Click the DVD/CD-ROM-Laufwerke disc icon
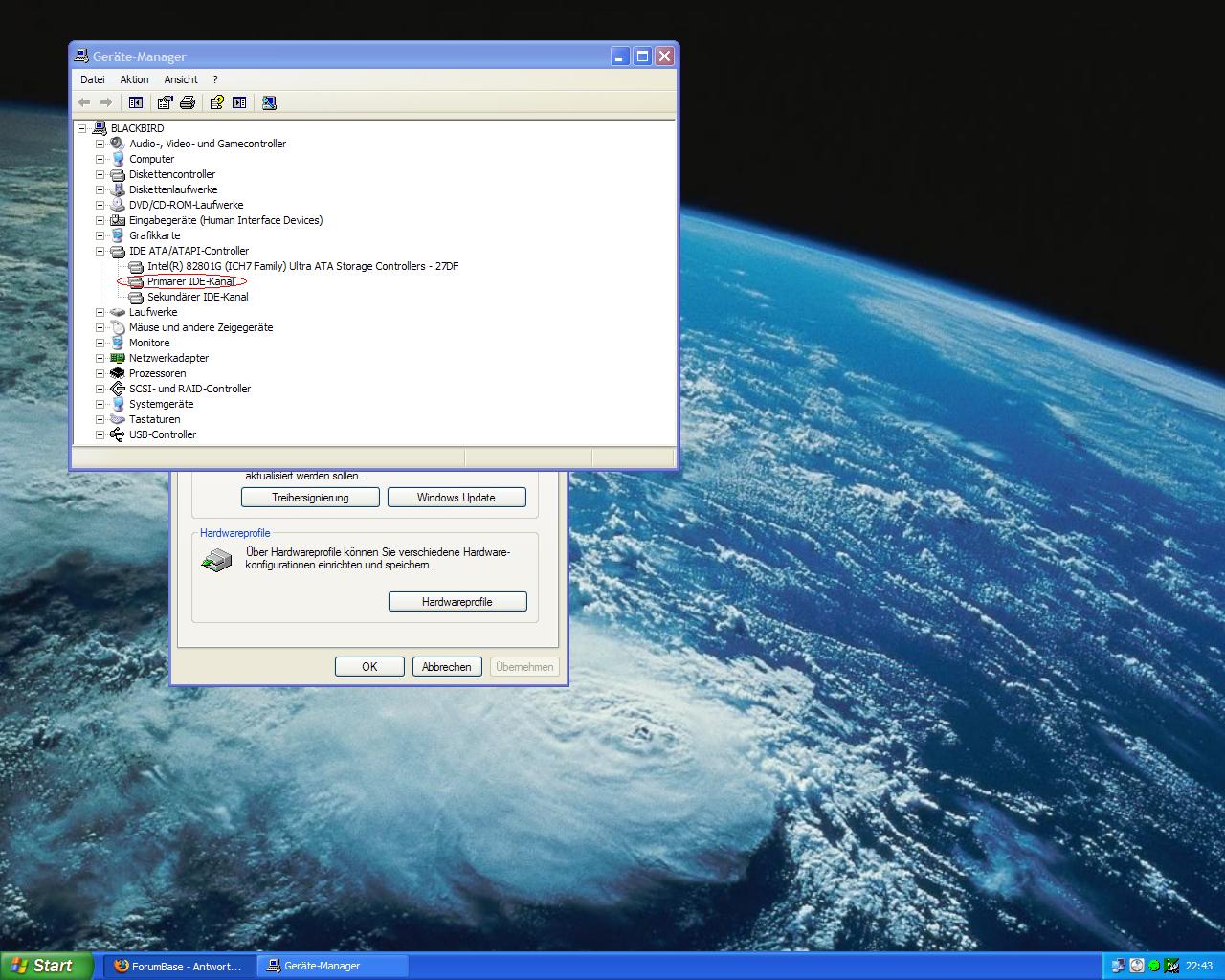The height and width of the screenshot is (980, 1225). coord(118,205)
